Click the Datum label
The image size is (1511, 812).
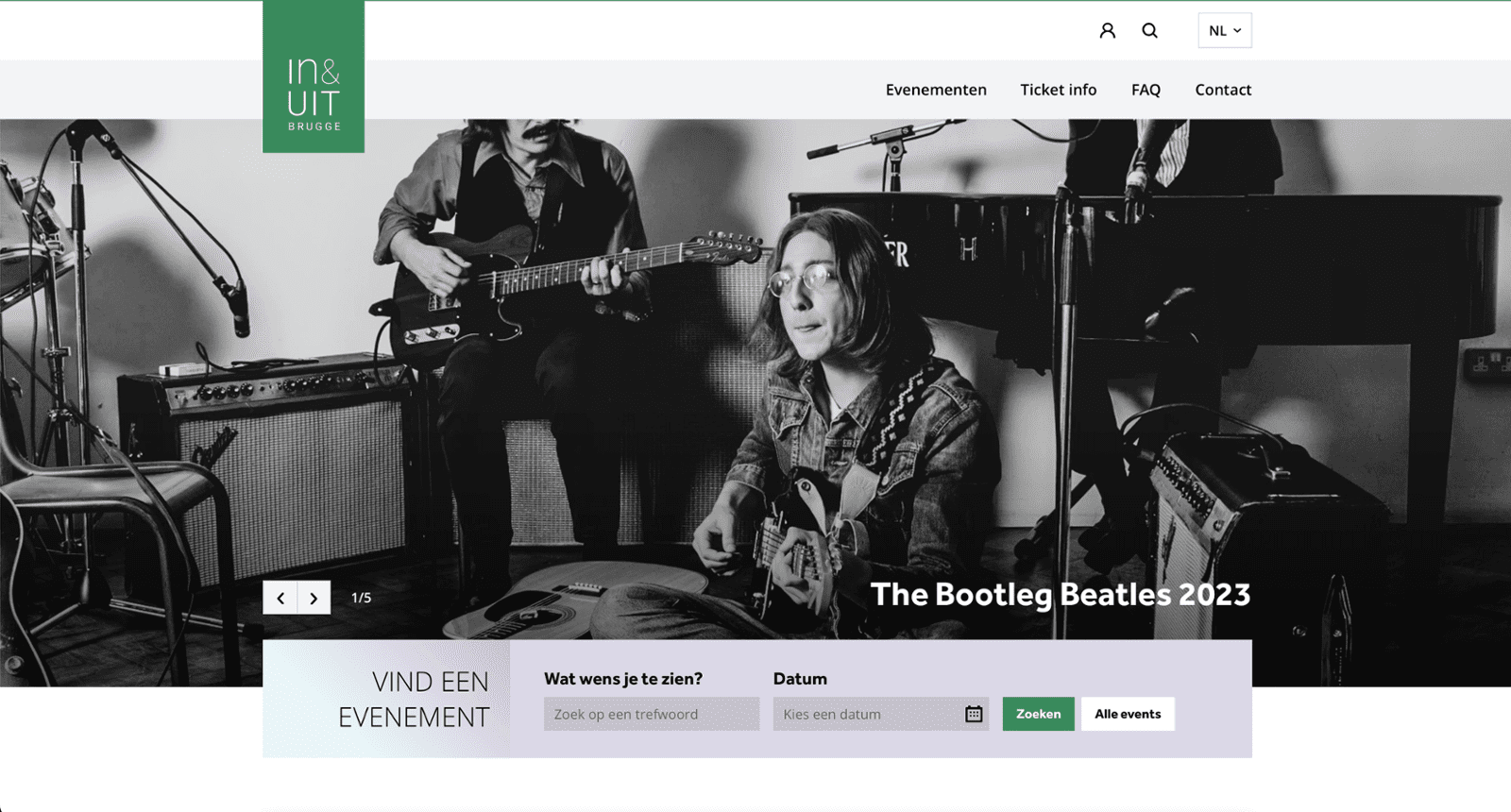click(800, 679)
